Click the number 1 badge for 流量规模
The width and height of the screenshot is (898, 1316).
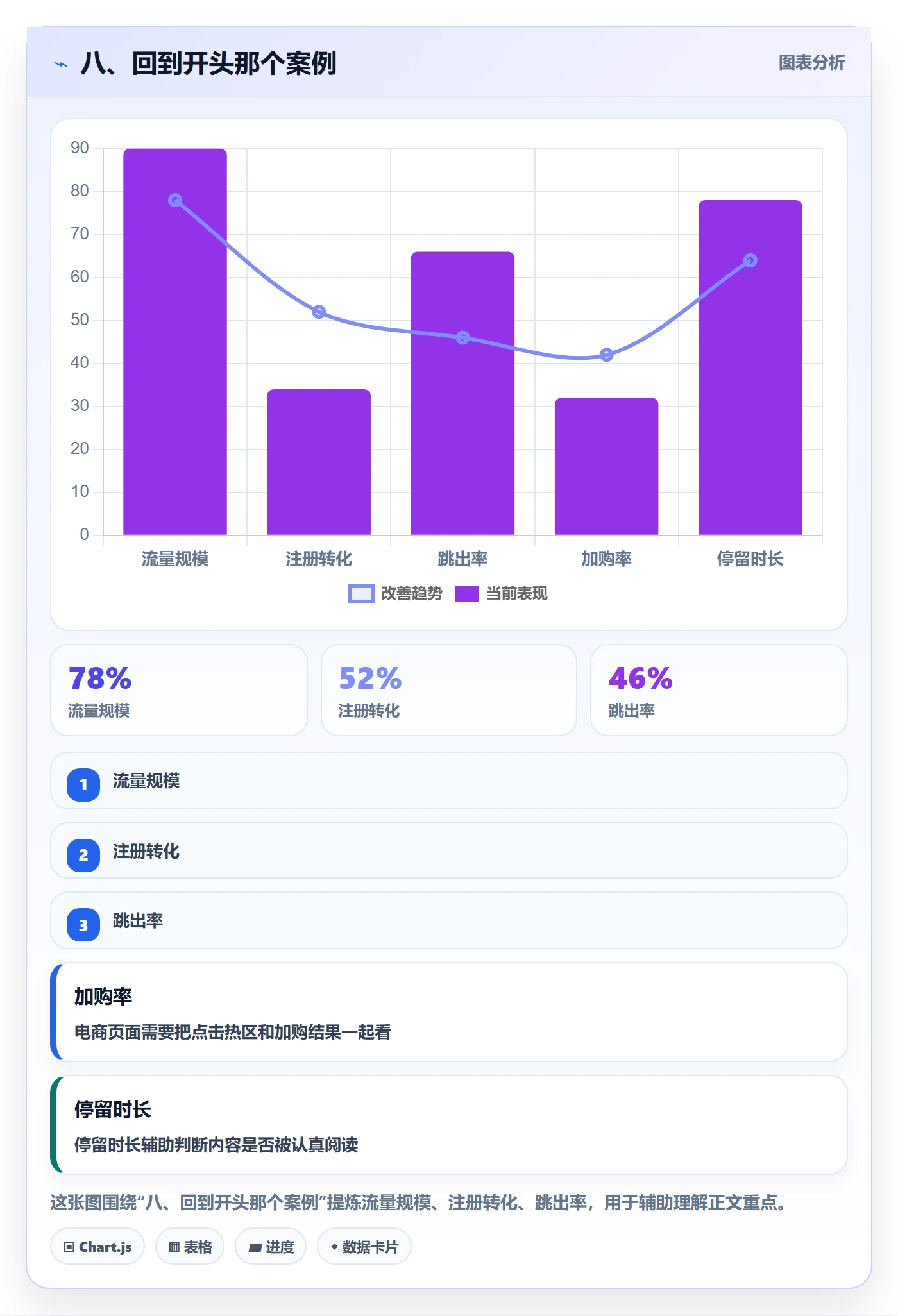coord(83,784)
